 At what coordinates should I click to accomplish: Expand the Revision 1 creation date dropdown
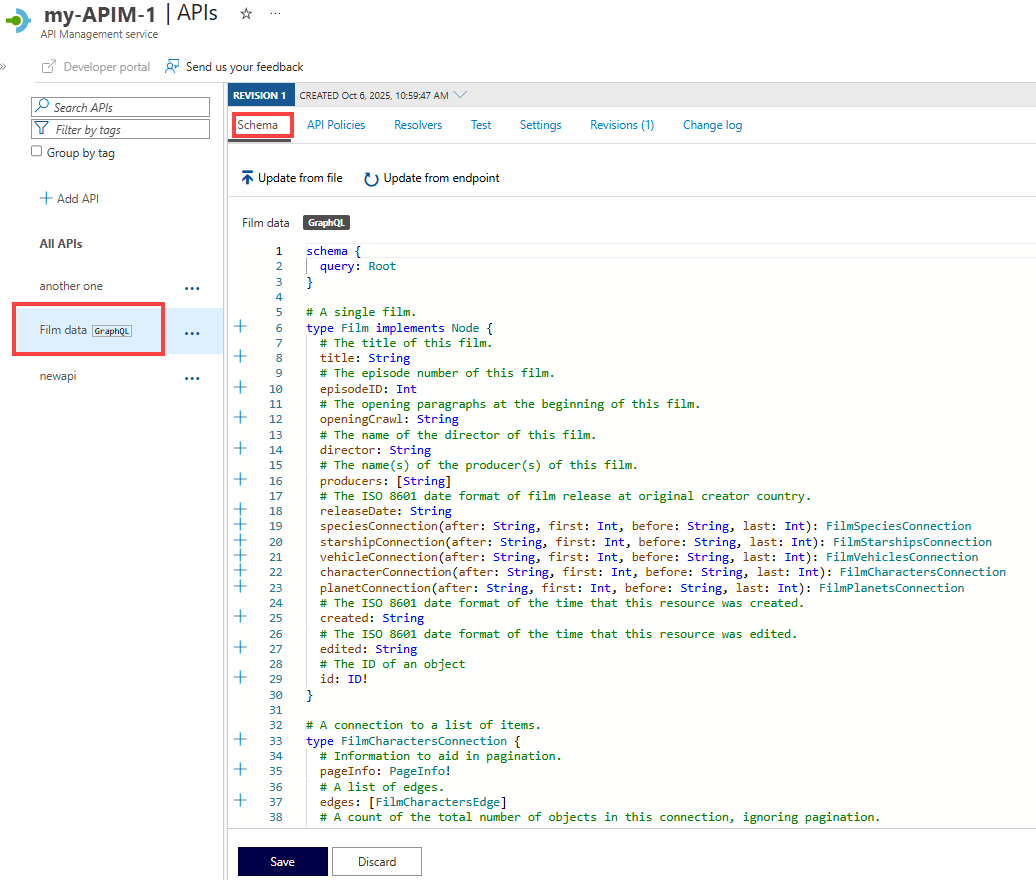click(x=459, y=95)
